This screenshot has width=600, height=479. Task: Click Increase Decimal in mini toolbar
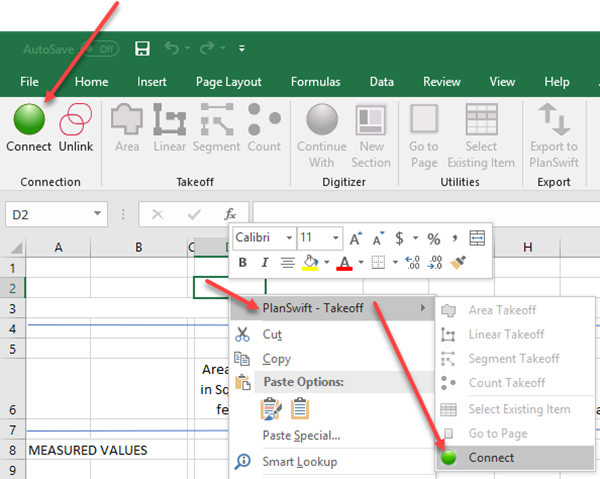tap(412, 262)
